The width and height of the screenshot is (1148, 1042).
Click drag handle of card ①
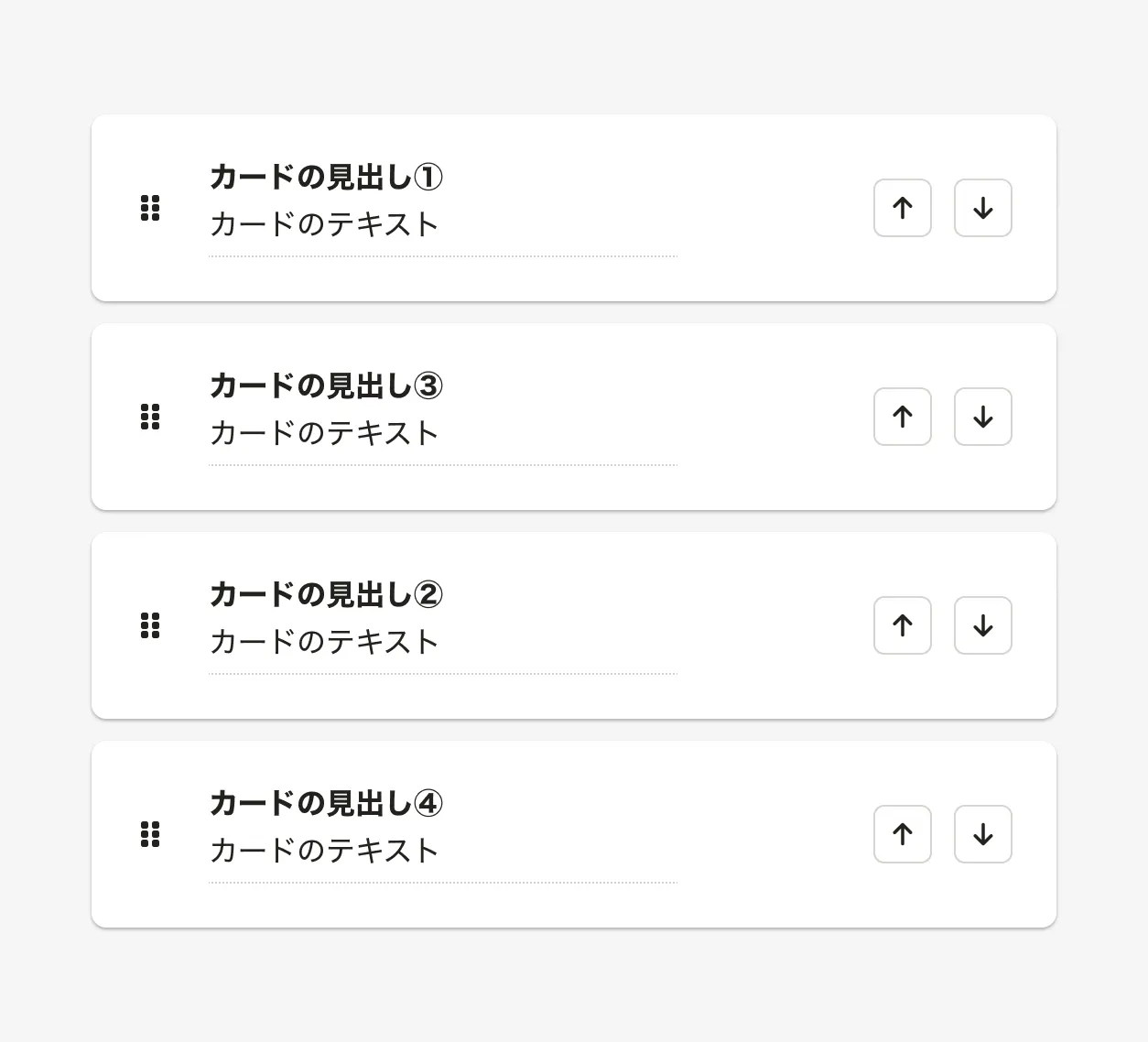point(150,208)
